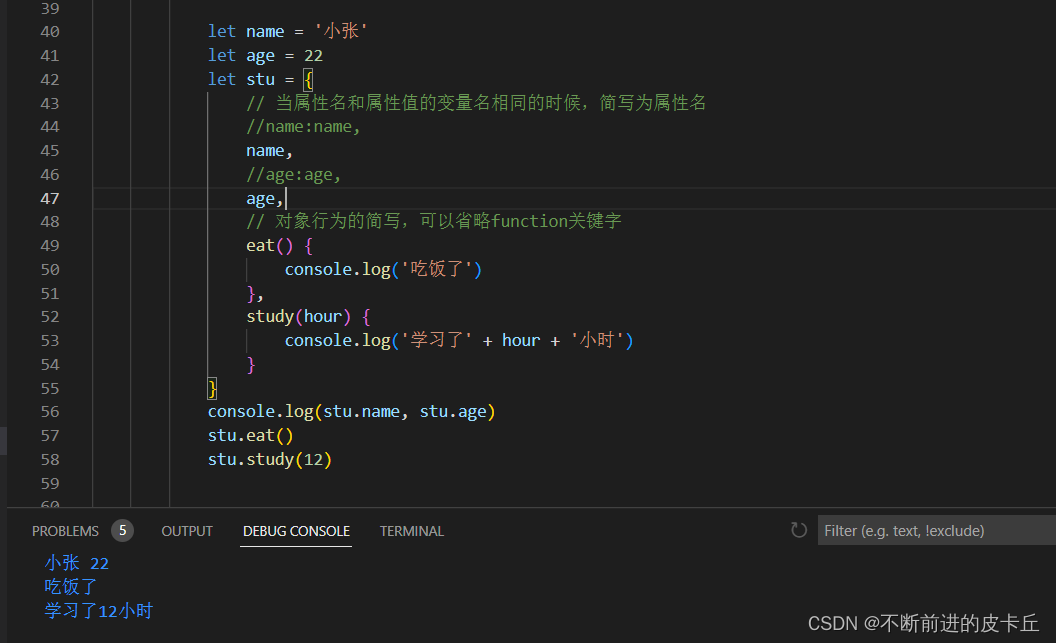
Task: Click the restart icon beside the filter box
Action: (798, 530)
